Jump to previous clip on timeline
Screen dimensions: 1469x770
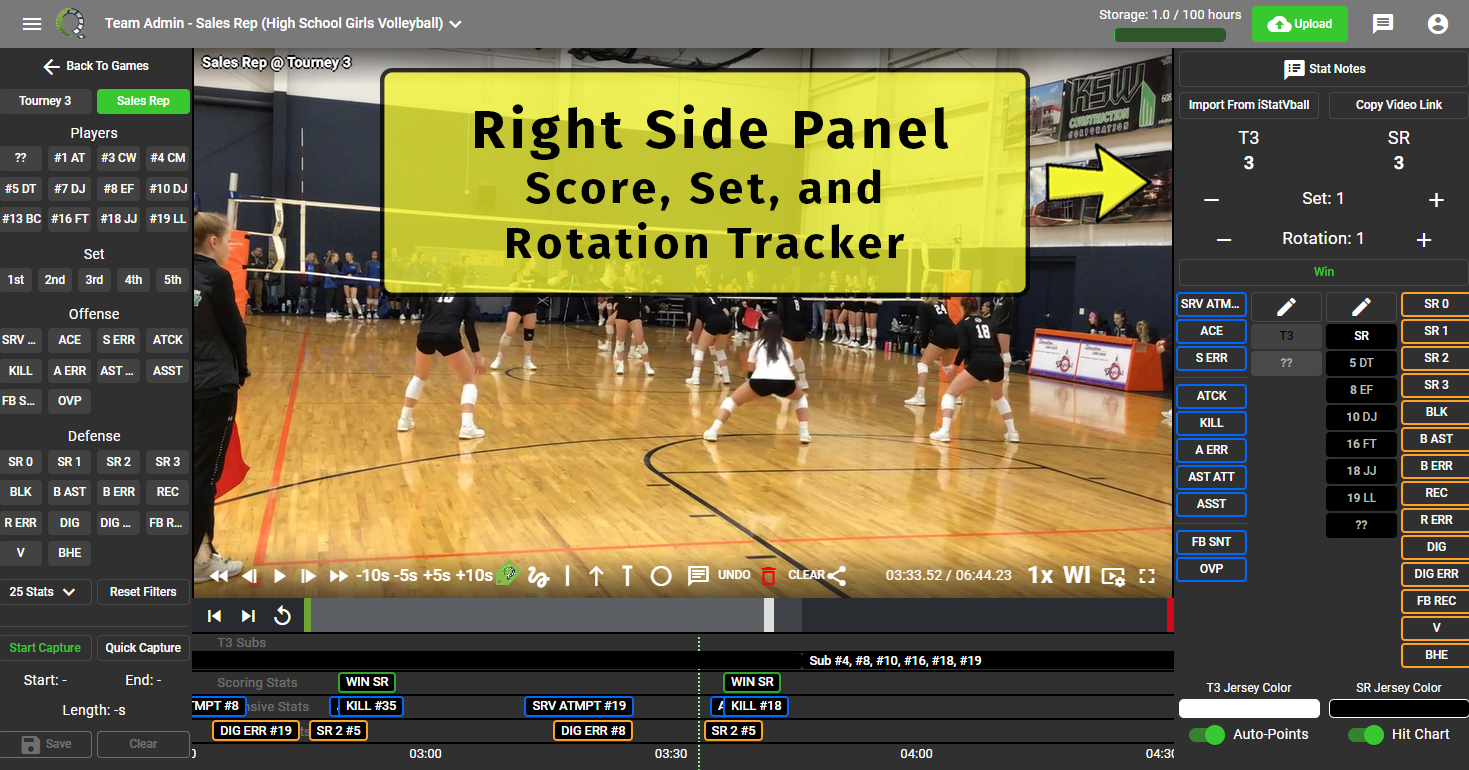(x=214, y=616)
